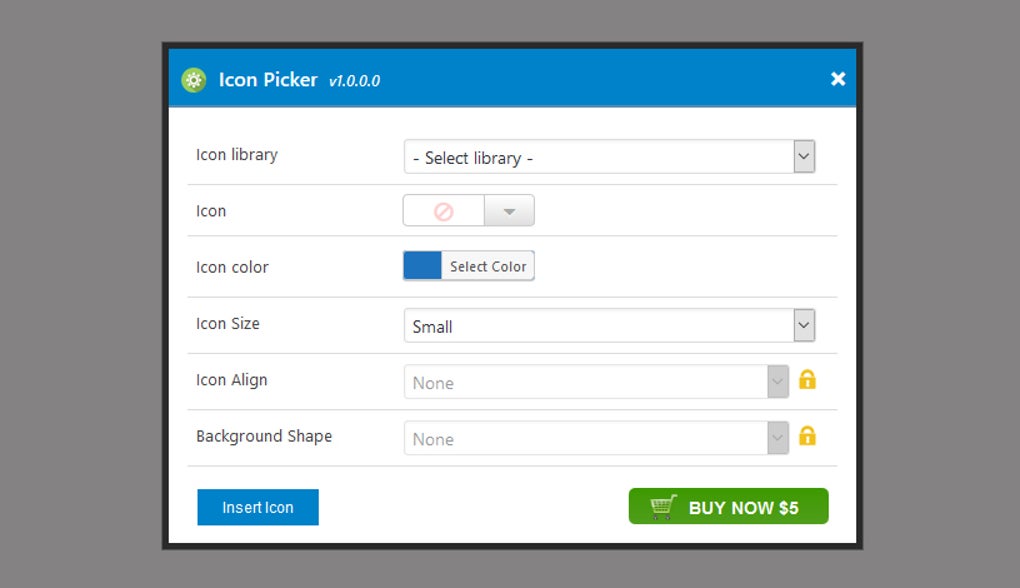Open the Icon Align dropdown
The width and height of the screenshot is (1020, 588).
596,382
